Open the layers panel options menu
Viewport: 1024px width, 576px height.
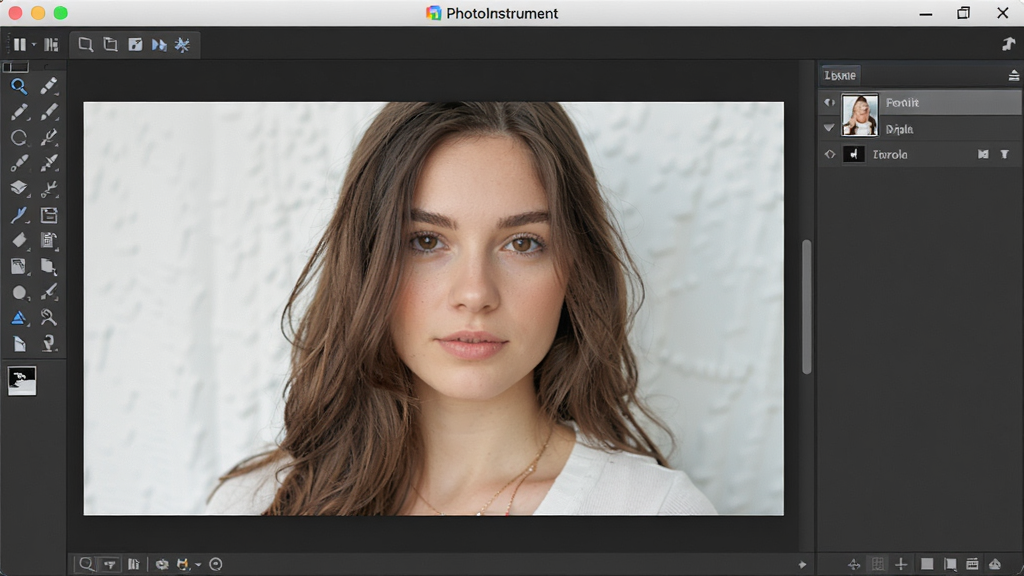tap(1014, 76)
